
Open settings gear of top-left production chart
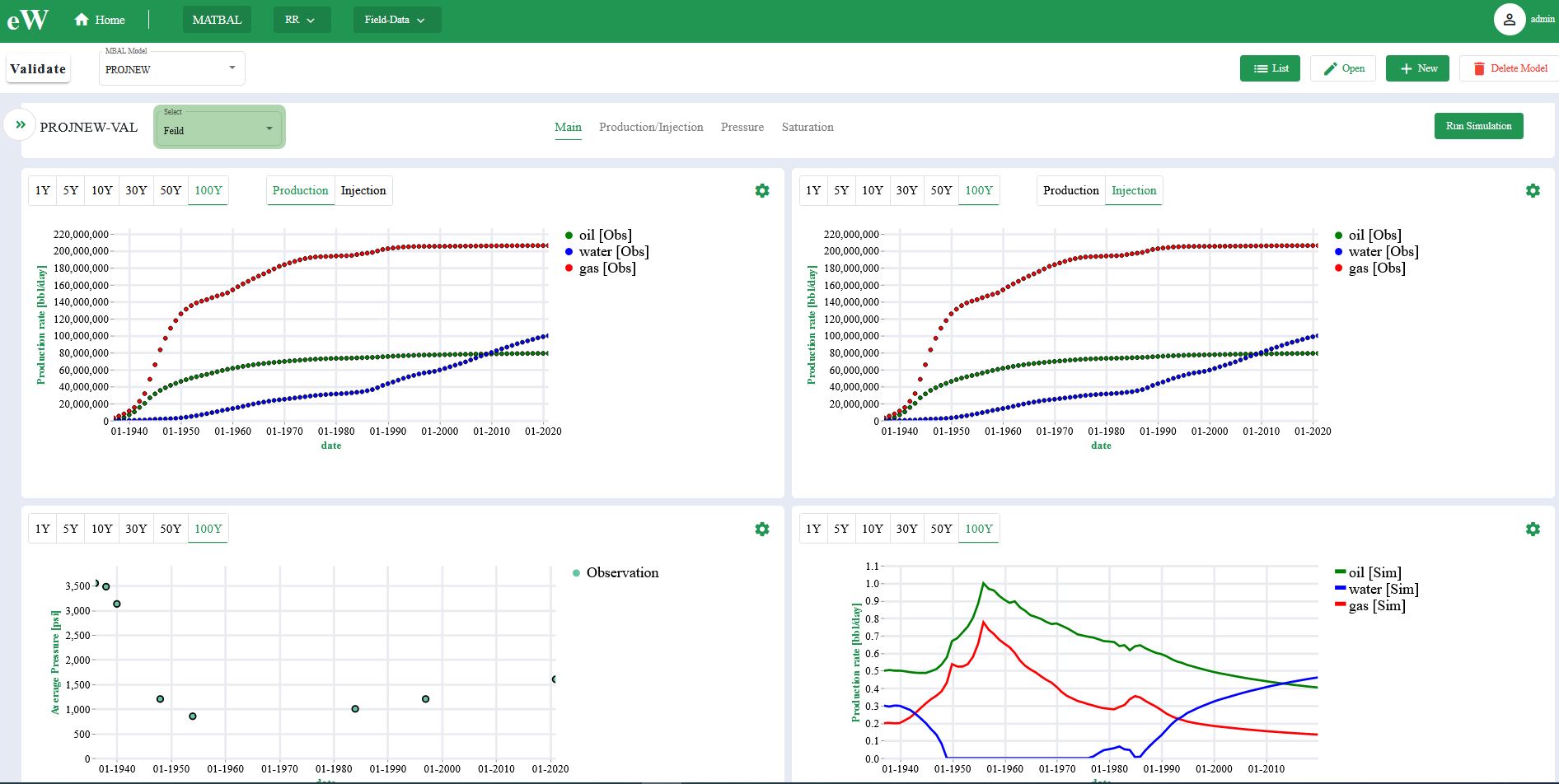762,190
